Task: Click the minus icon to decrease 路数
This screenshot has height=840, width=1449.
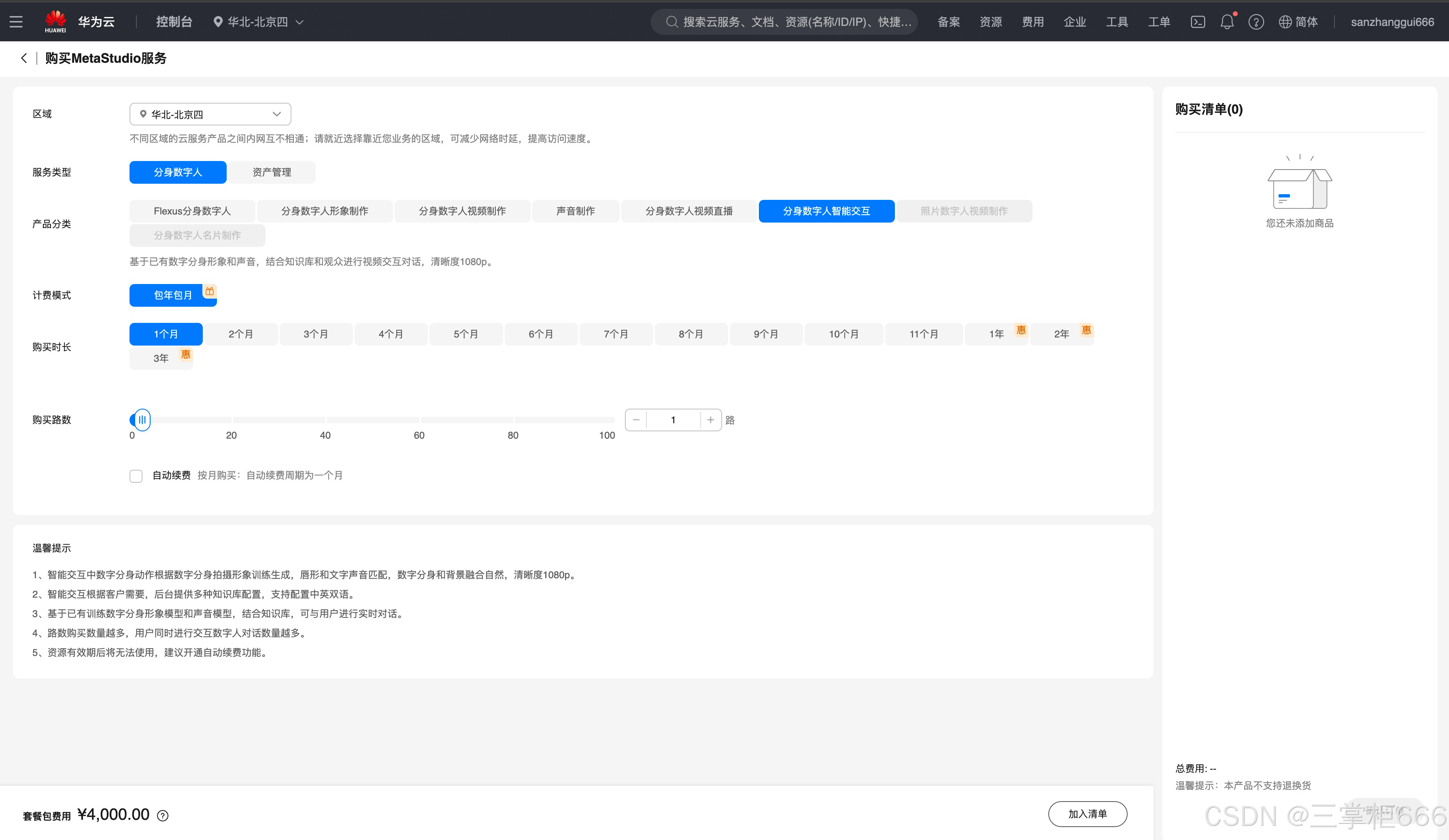Action: (636, 420)
